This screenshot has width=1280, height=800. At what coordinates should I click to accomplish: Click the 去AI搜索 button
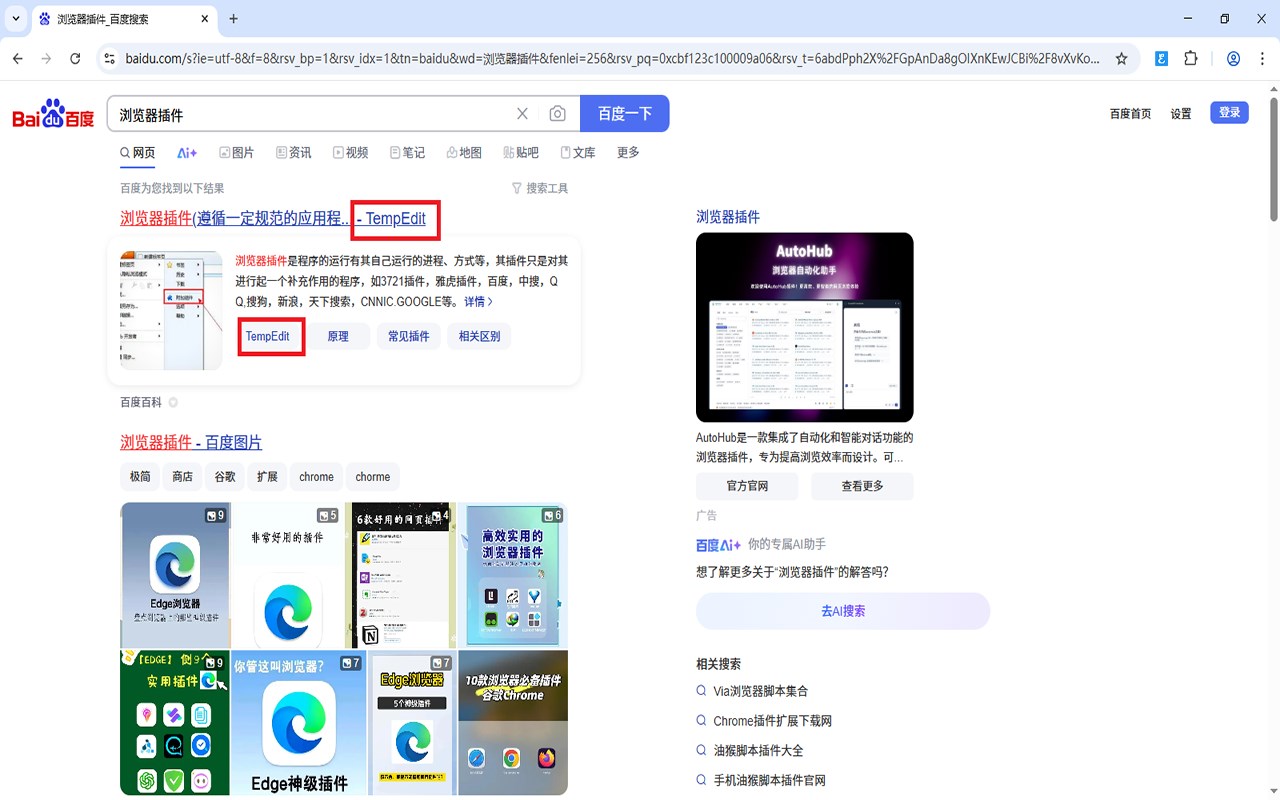[843, 611]
